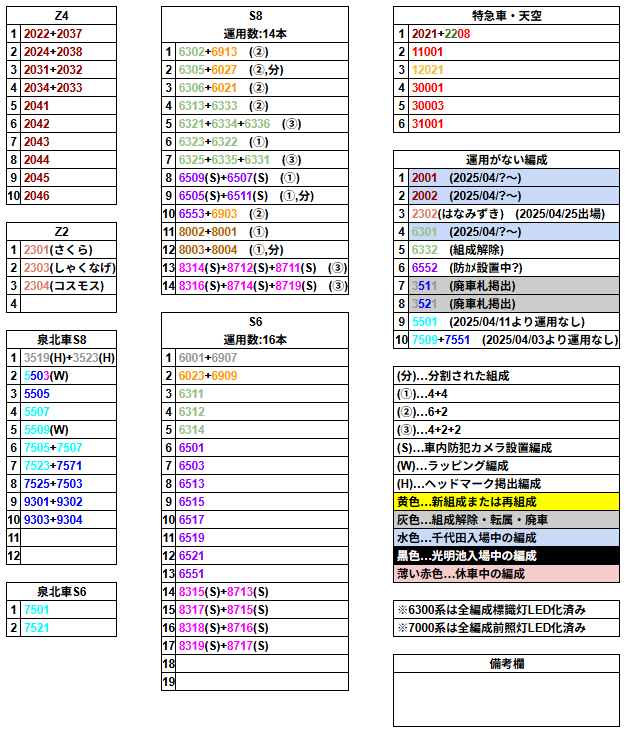Image resolution: width=626 pixels, height=732 pixels.
Task: Click the 6552 (防カメ設置中?) row
Action: 513,267
